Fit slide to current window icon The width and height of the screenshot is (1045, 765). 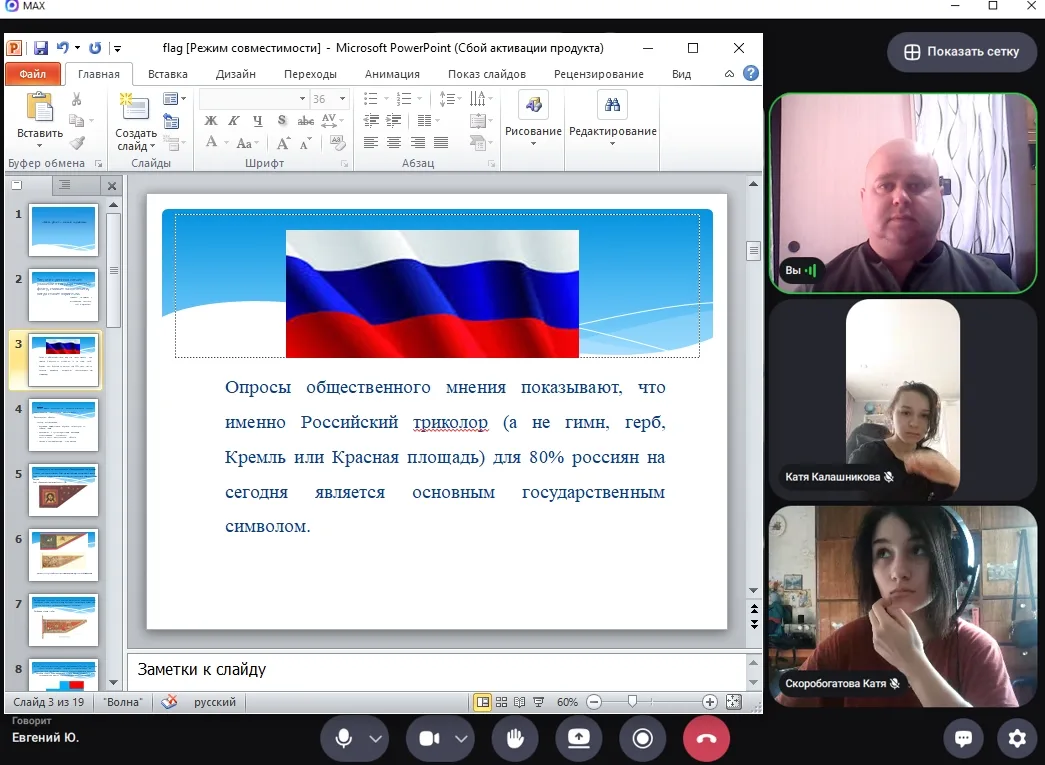(x=733, y=702)
